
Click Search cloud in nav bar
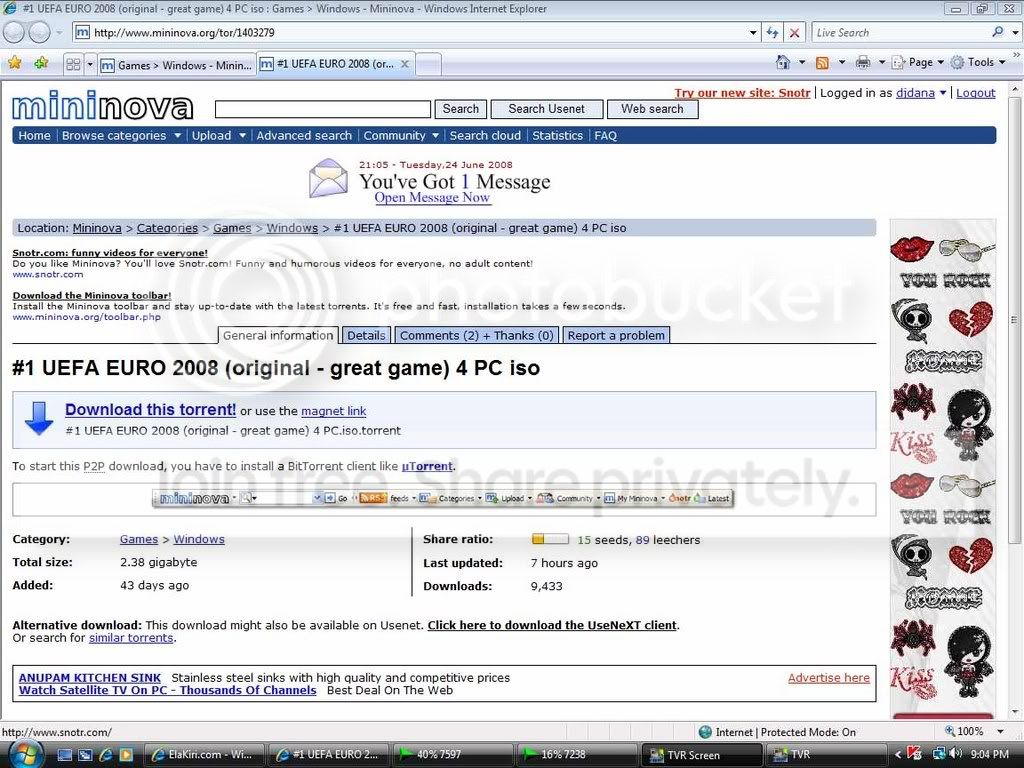click(x=485, y=136)
